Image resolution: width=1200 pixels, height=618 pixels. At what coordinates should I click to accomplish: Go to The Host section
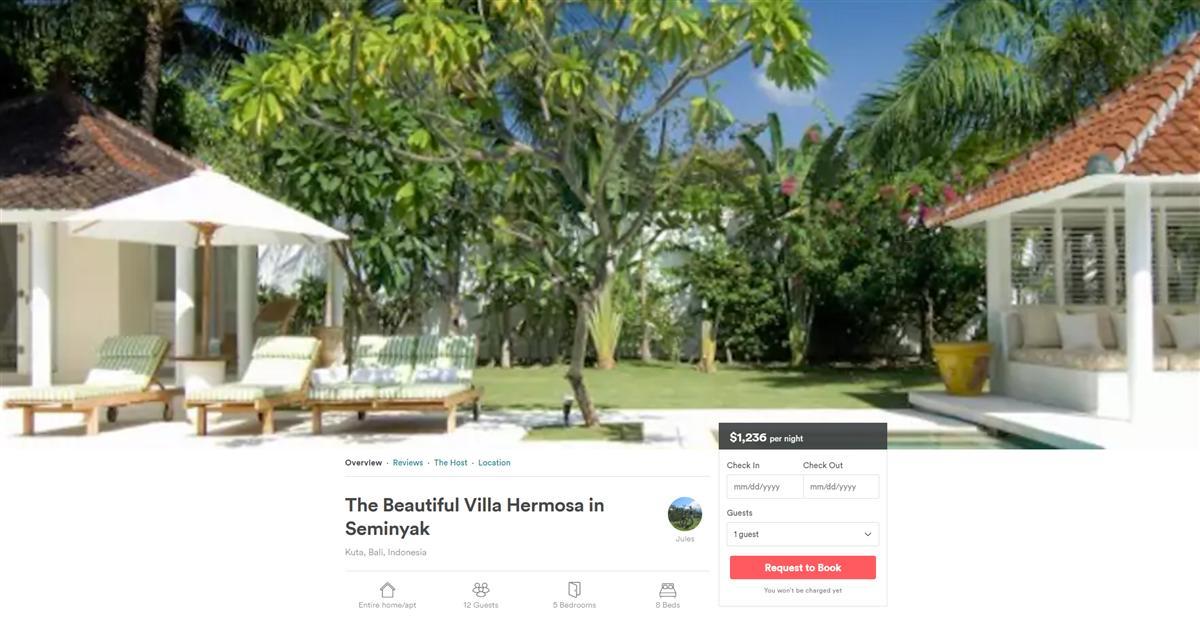click(x=451, y=463)
